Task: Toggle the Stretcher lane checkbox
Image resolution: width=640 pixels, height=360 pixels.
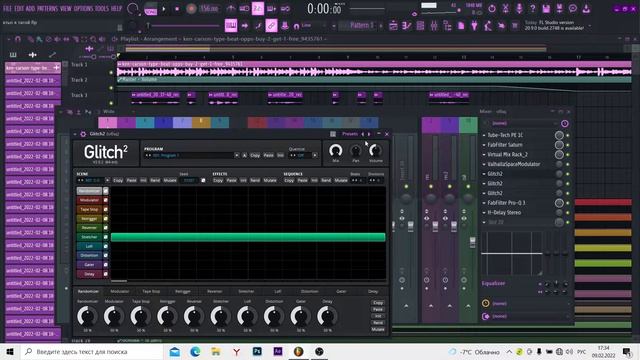Action: pos(106,237)
